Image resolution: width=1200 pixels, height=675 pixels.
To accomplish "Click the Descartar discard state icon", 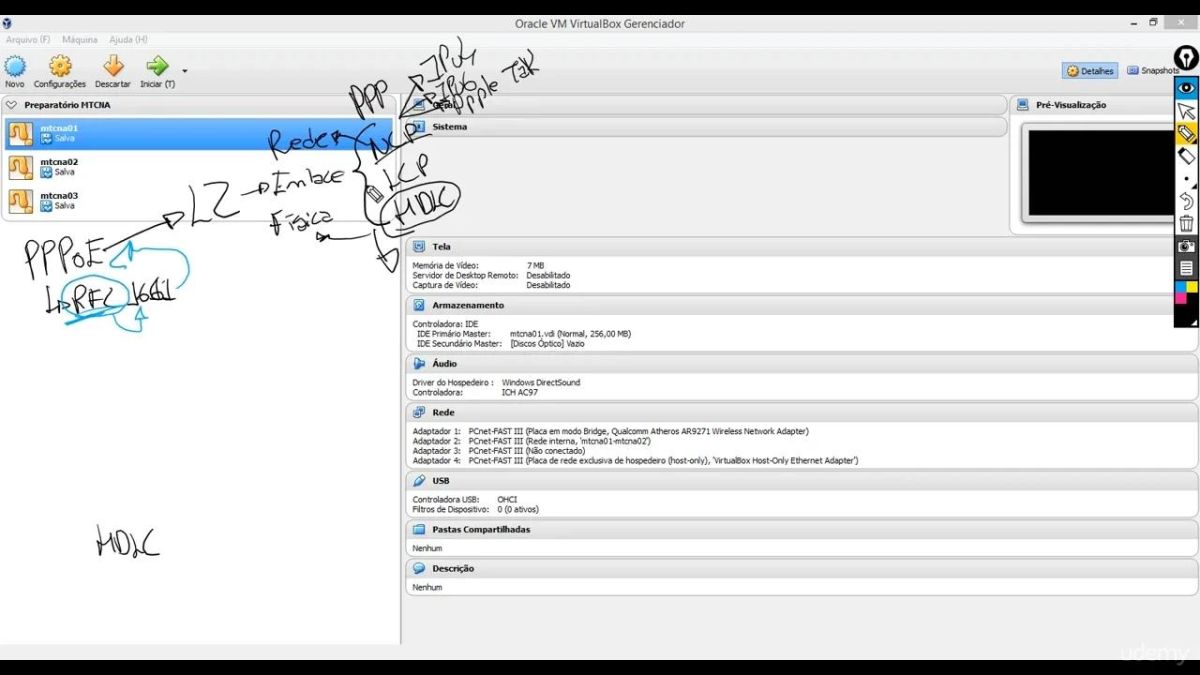I will pos(113,66).
